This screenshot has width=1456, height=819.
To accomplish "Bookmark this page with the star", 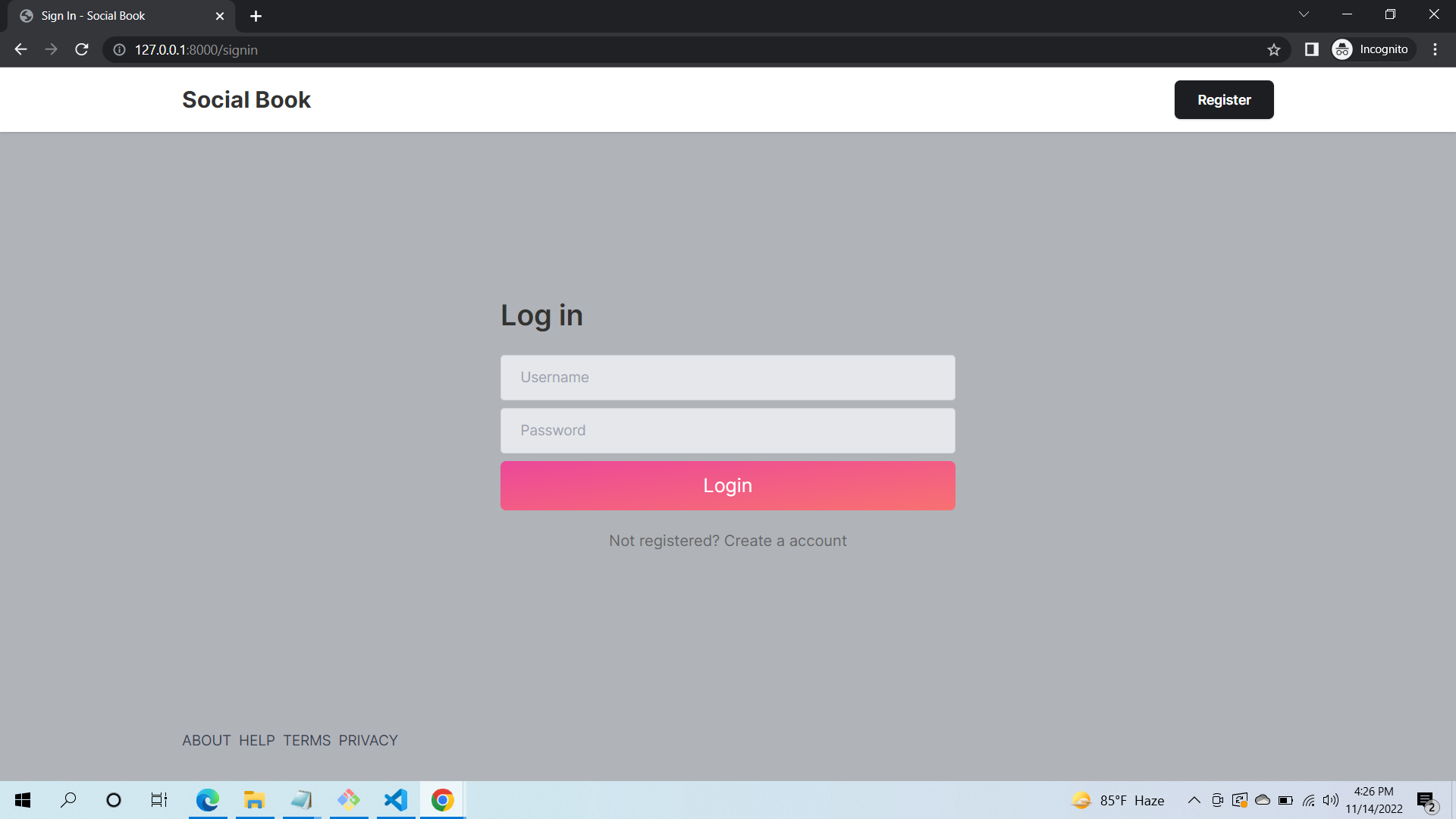I will click(x=1274, y=49).
